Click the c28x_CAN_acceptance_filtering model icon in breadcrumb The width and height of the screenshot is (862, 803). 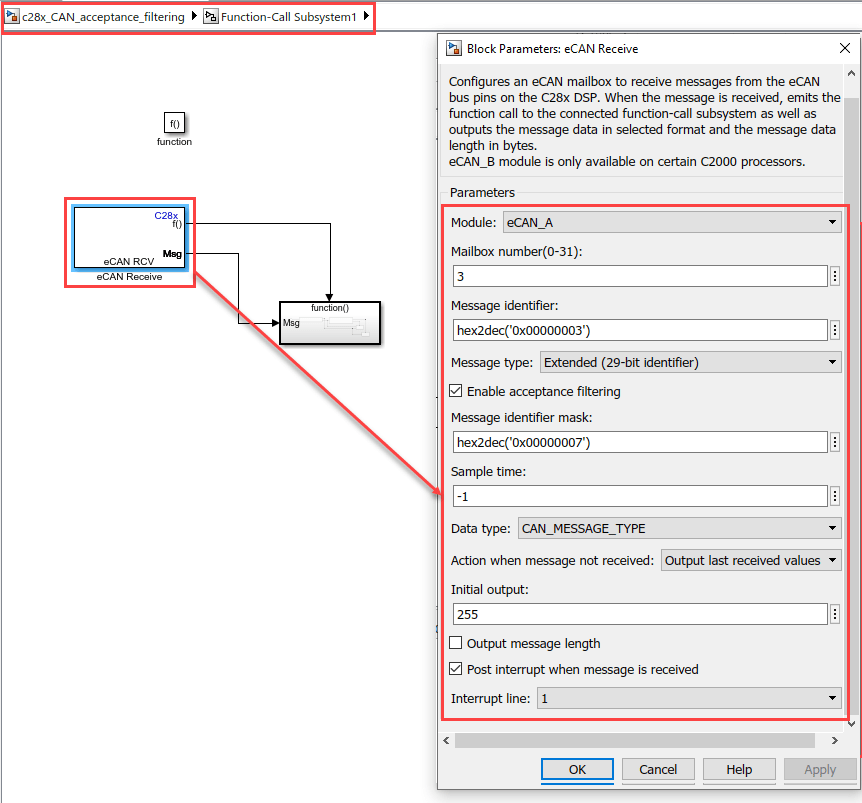[12, 18]
